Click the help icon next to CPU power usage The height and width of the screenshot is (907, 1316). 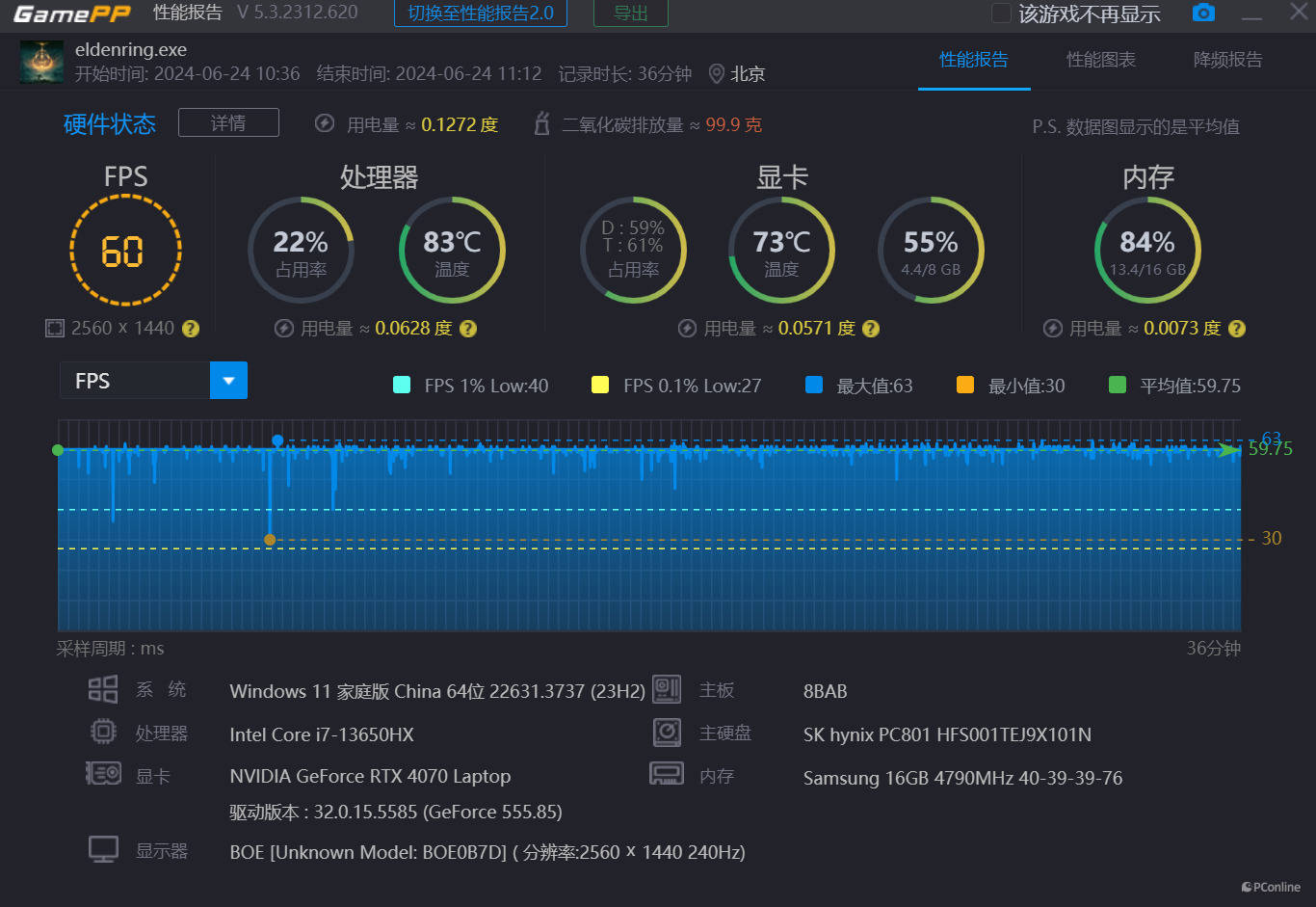(x=468, y=329)
